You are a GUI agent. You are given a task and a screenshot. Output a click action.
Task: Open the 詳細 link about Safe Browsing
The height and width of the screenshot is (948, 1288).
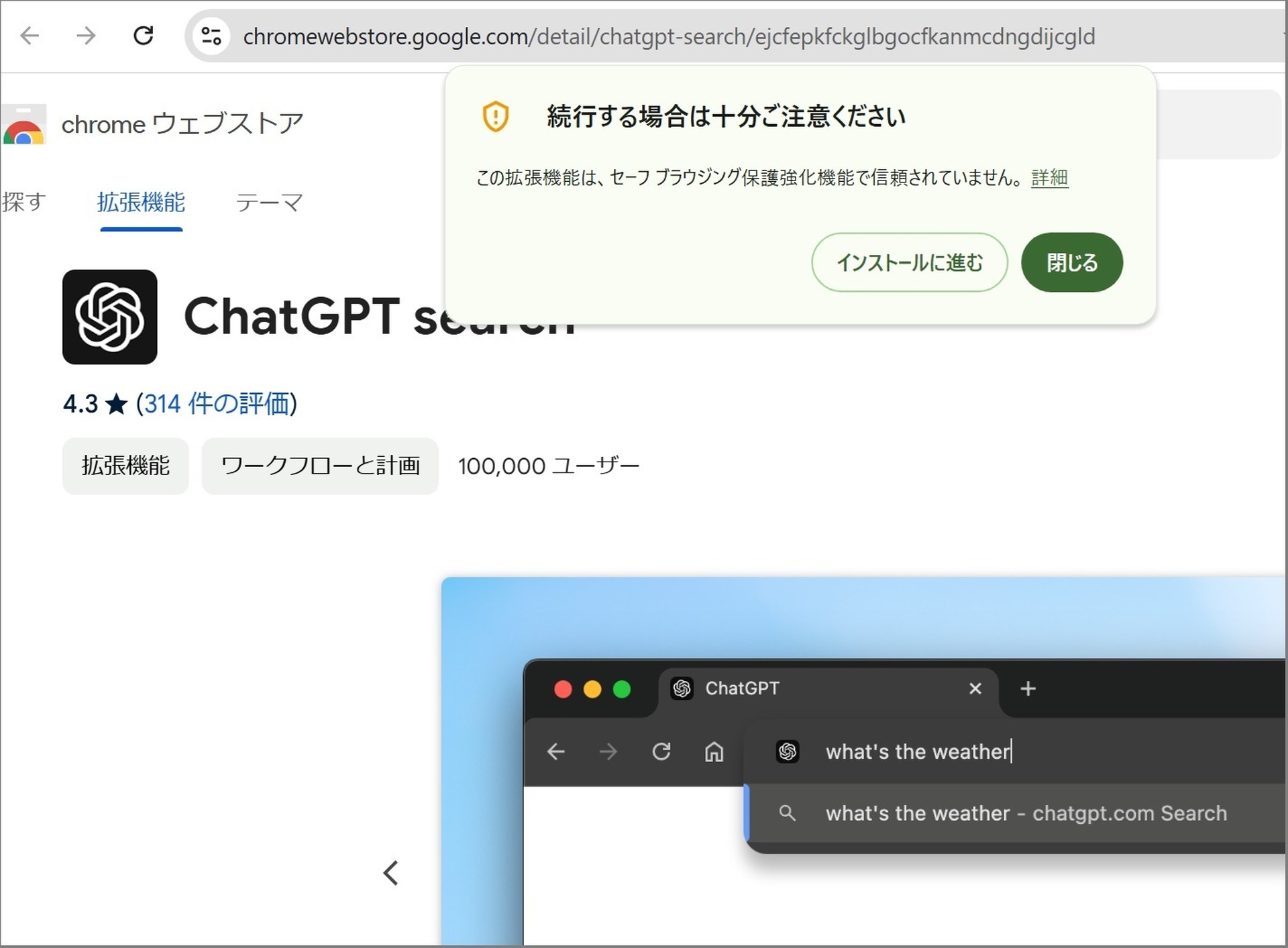pos(1049,178)
